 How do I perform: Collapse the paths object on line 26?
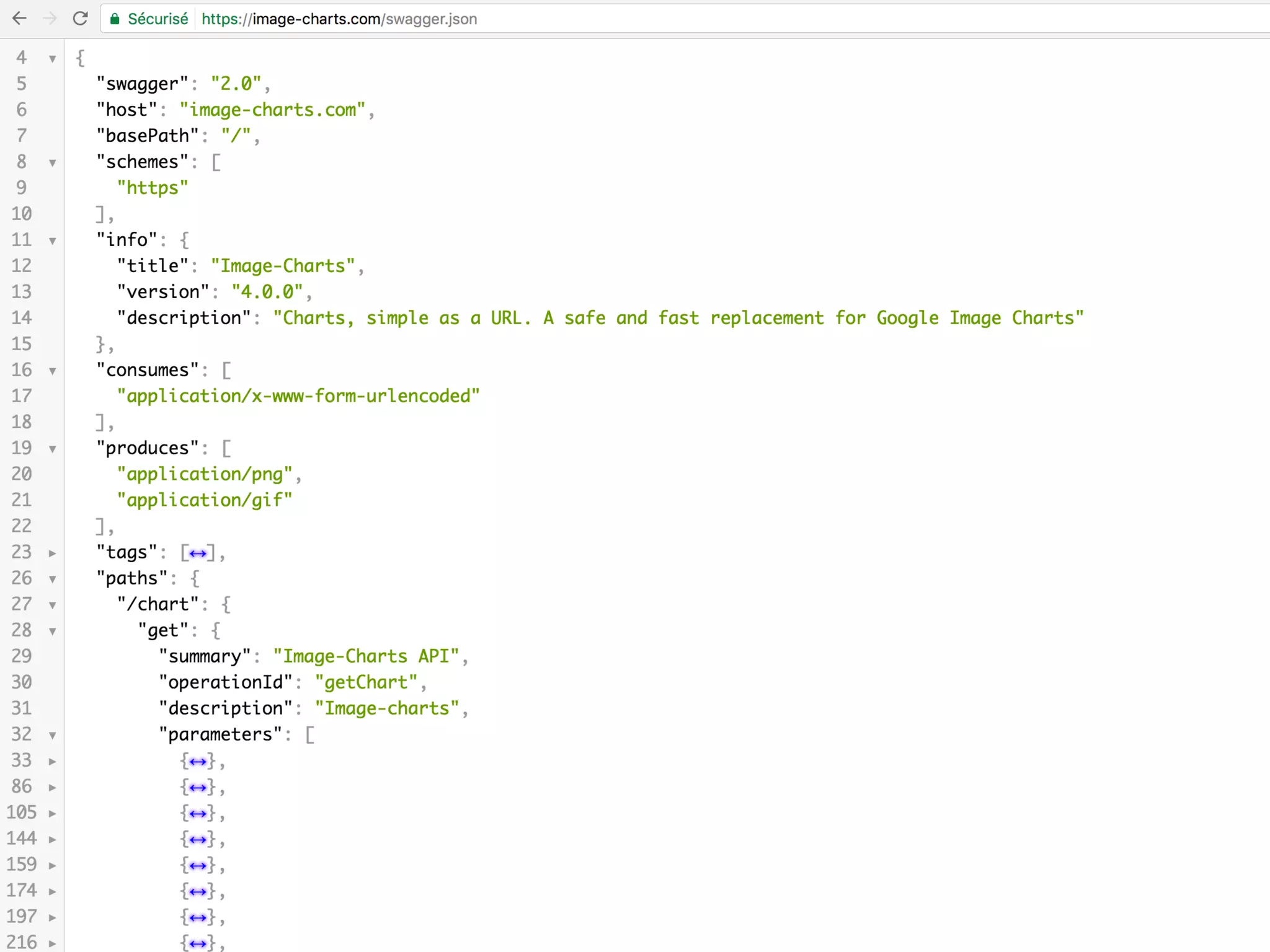(53, 580)
